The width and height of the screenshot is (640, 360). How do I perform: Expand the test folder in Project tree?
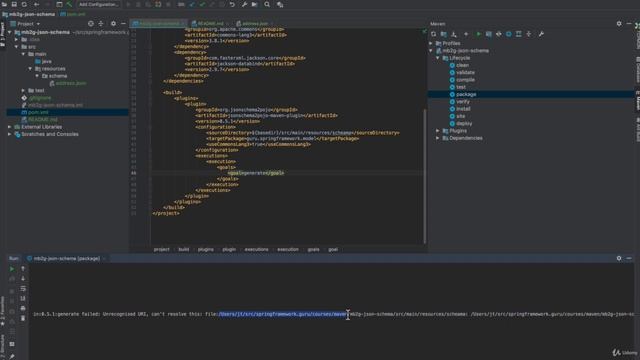[x=23, y=90]
